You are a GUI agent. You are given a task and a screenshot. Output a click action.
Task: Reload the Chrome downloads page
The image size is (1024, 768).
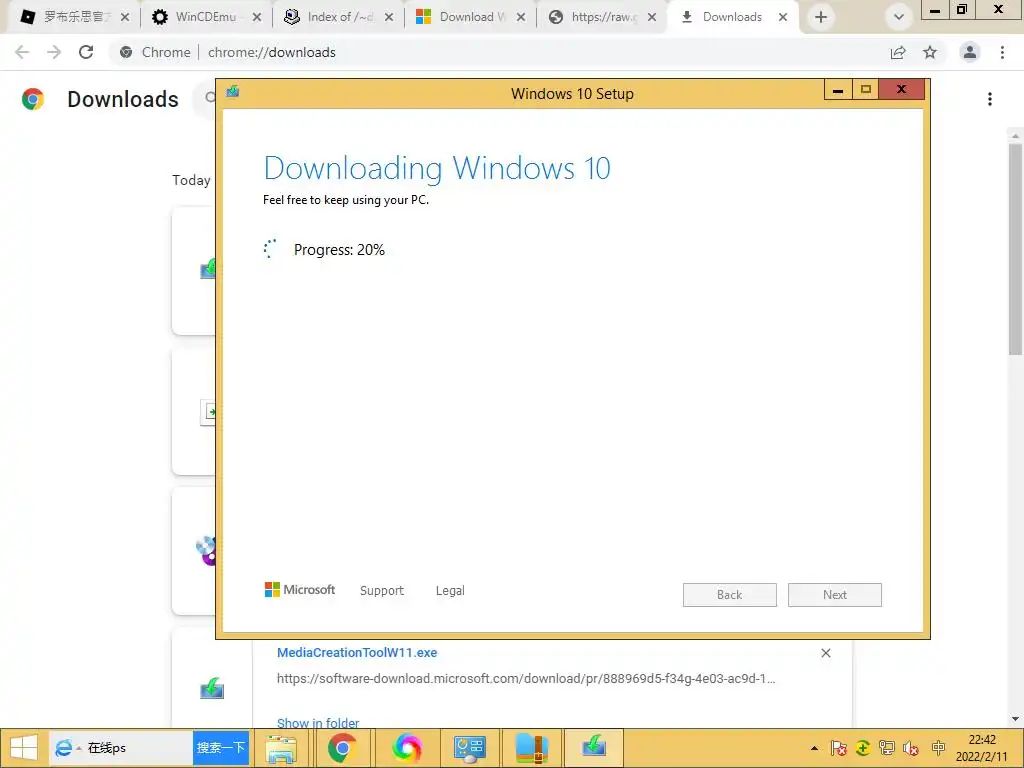pos(86,52)
